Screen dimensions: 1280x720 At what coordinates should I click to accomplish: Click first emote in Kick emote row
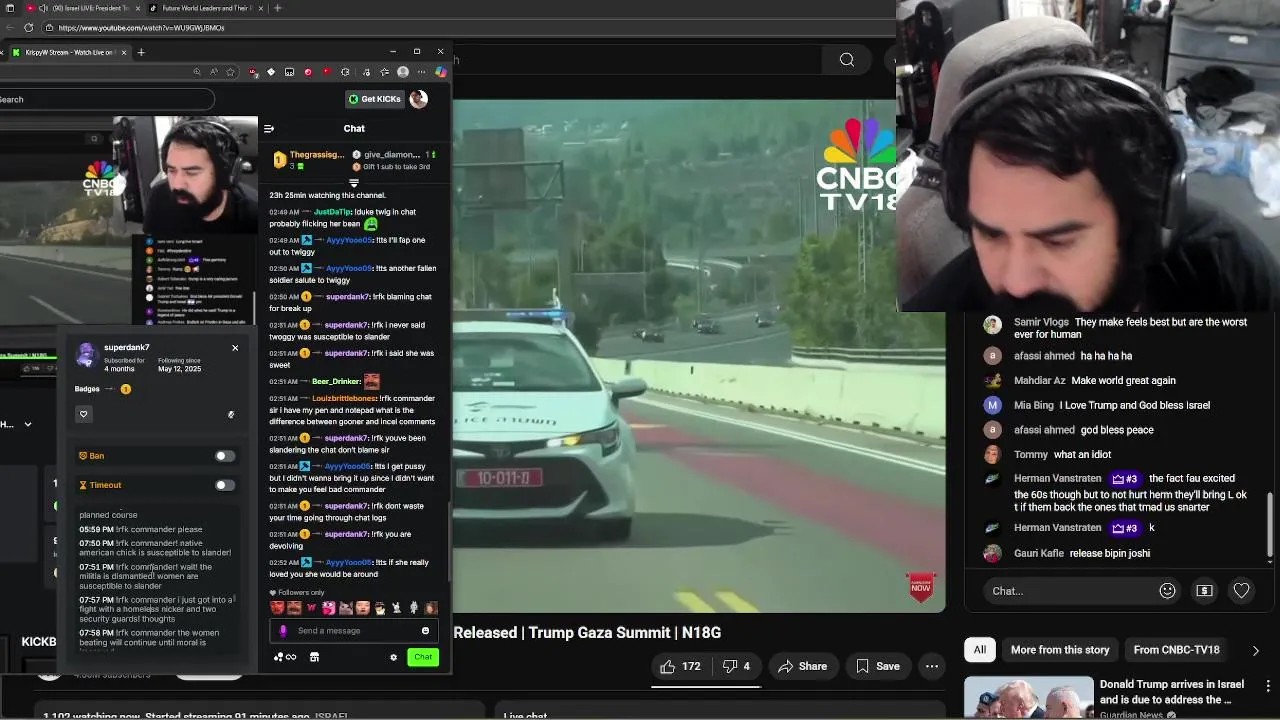click(277, 607)
